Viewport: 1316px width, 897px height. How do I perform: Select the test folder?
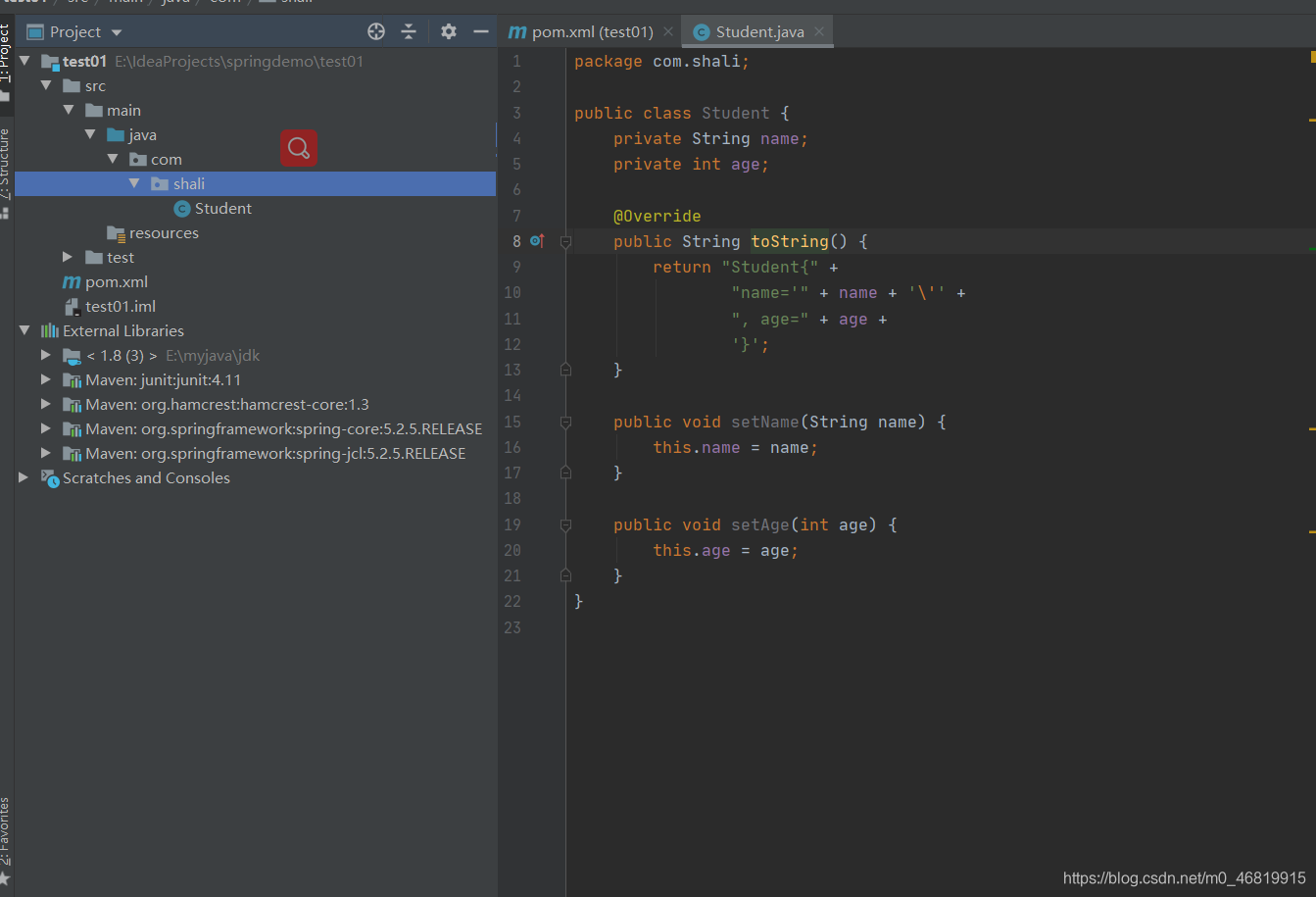121,257
